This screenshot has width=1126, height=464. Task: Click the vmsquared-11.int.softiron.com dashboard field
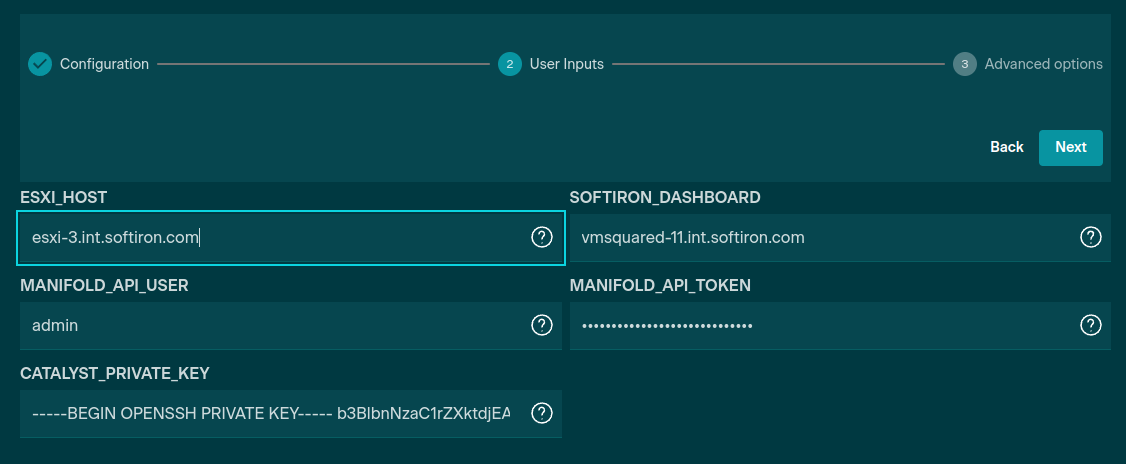click(x=820, y=237)
